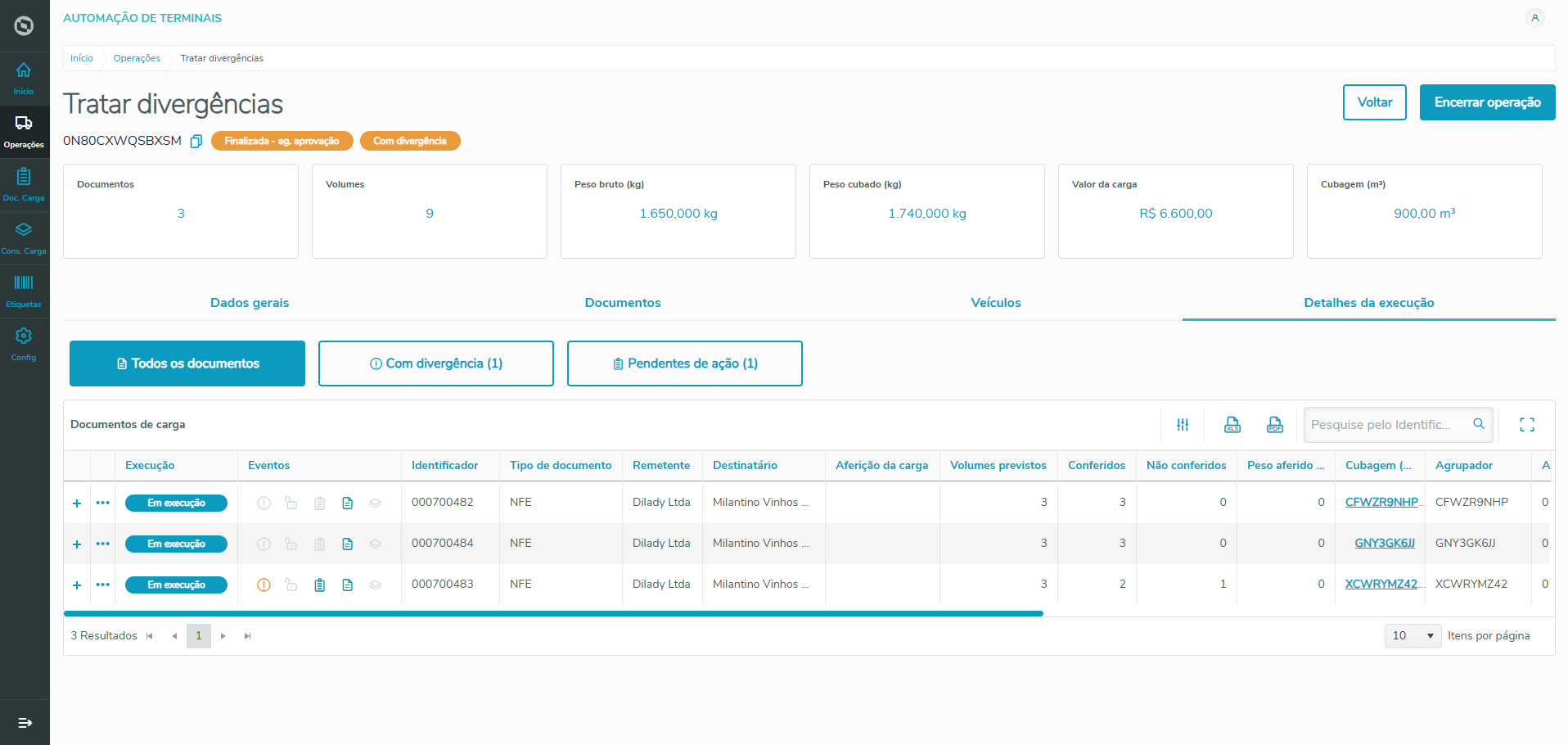Switch to the Documentos tab
Screen dimensions: 1568x745
pyautogui.click(x=622, y=303)
